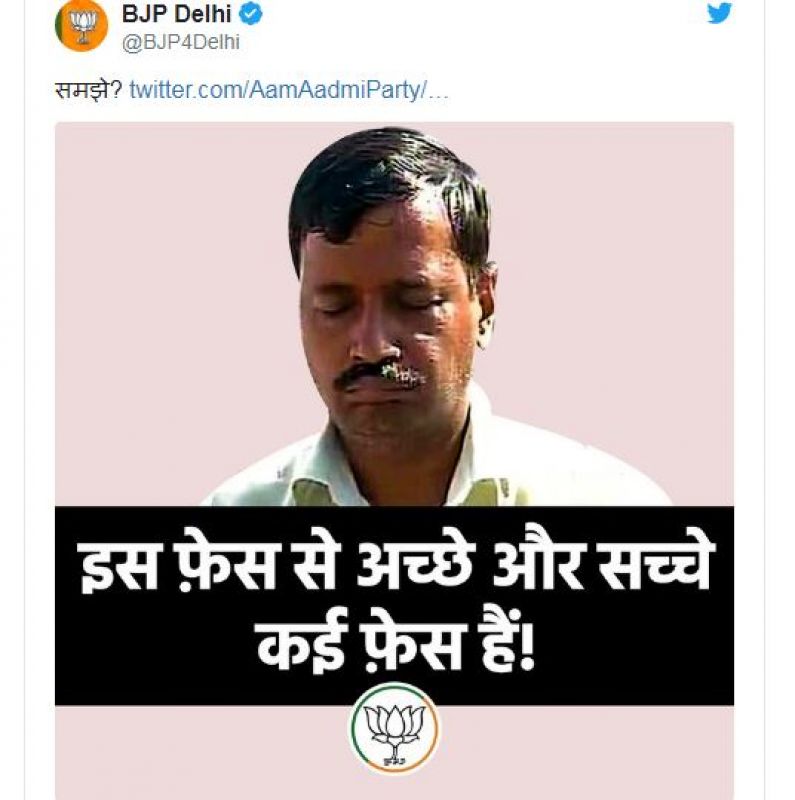This screenshot has width=795, height=800.
Task: Click the black caption banner's left edge
Action: [66, 606]
